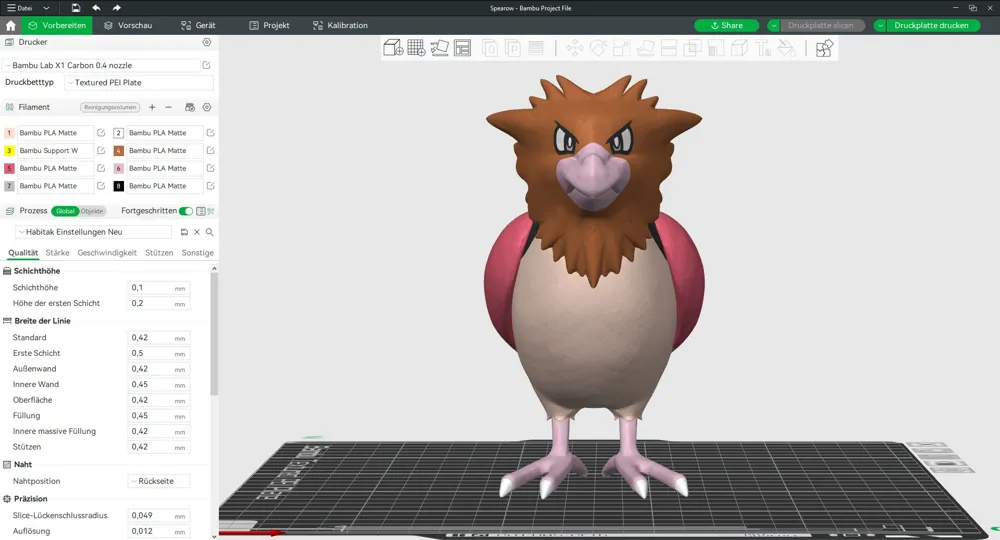Click filament 3 yellow color swatch
This screenshot has width=1000, height=540.
(9, 150)
